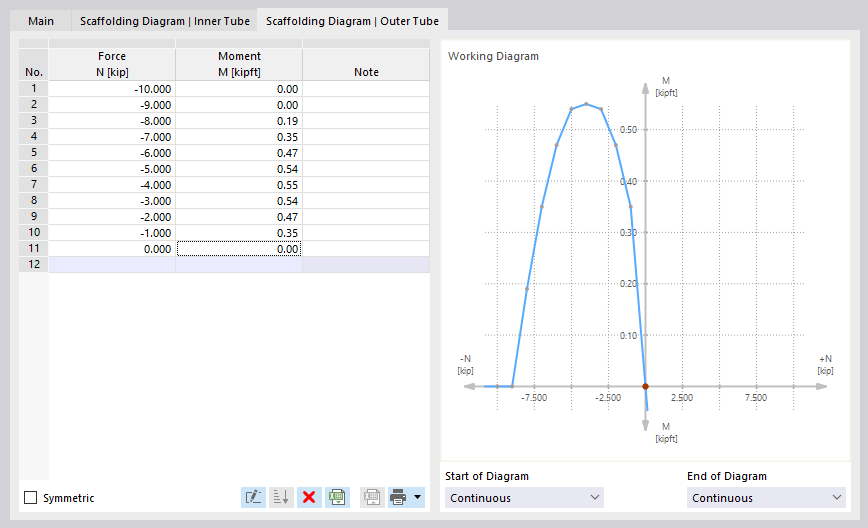Click the Force N [kip] column header
Screen dimensions: 868x528
coord(112,64)
